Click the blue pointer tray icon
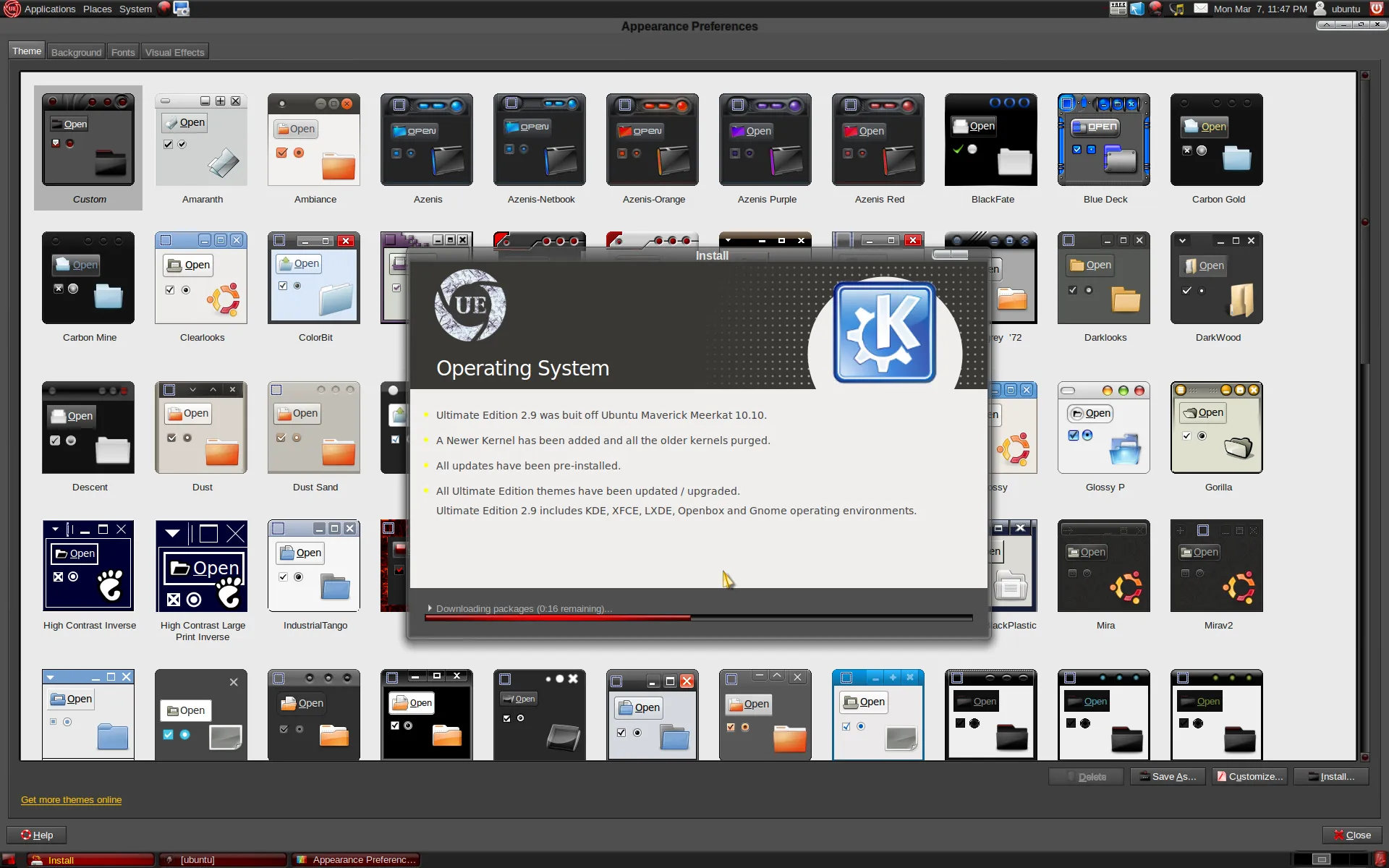Image resolution: width=1389 pixels, height=868 pixels. click(x=1137, y=9)
